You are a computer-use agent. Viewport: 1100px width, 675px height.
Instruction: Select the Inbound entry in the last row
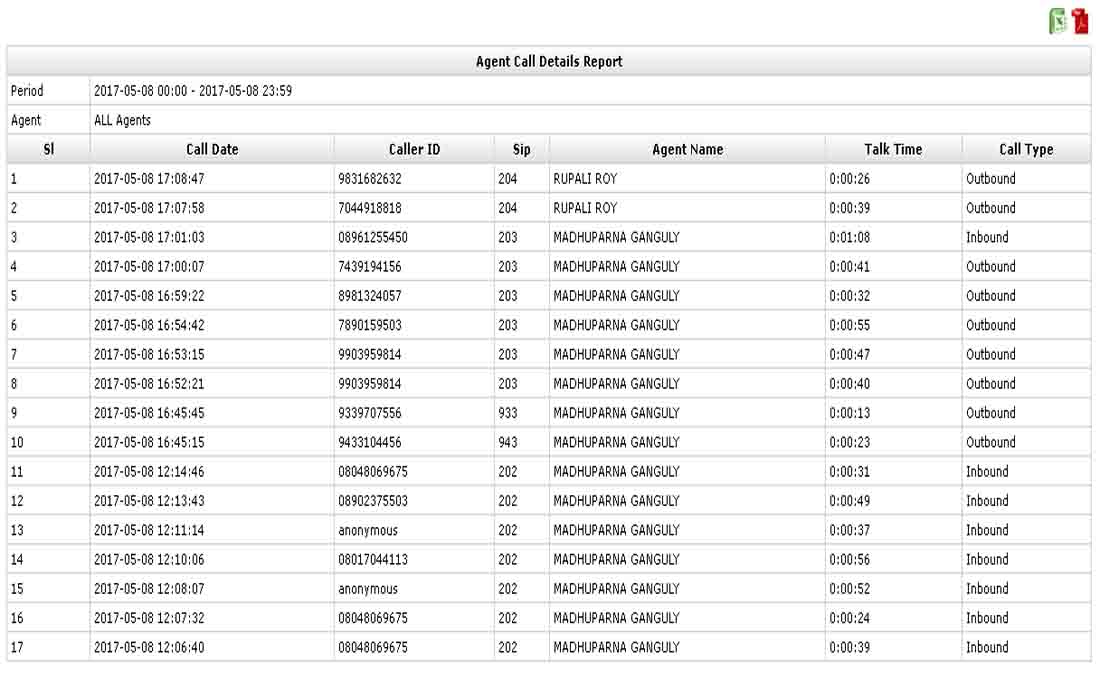(987, 647)
